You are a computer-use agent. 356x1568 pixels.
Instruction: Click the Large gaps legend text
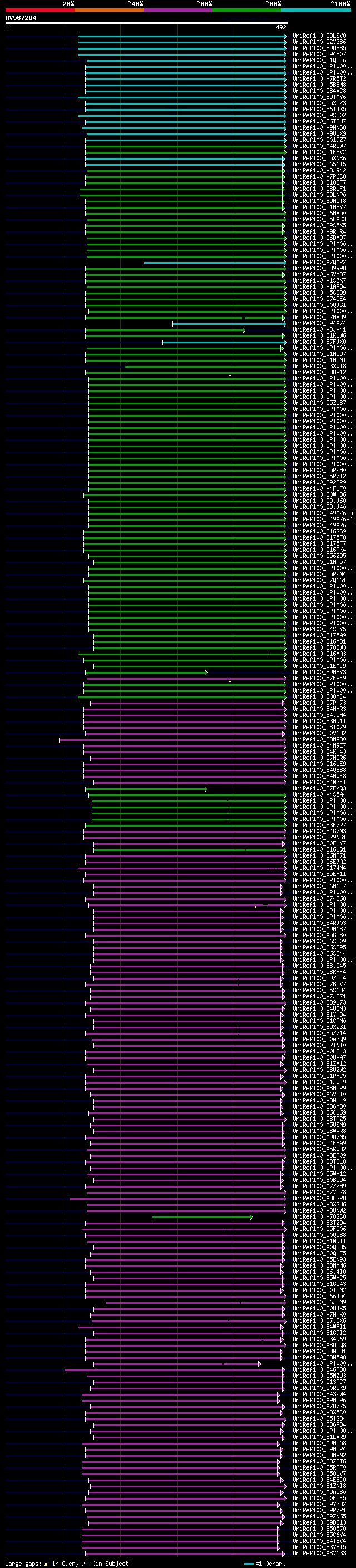(68, 1563)
